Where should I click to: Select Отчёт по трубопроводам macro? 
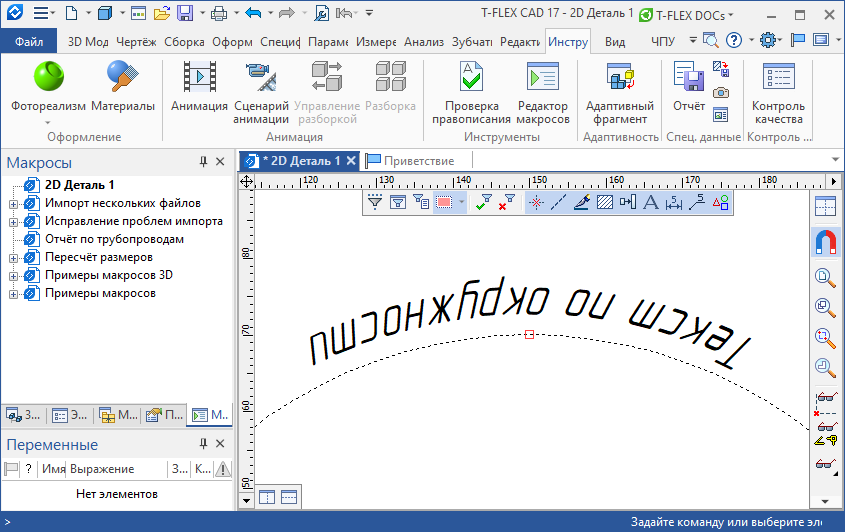pyautogui.click(x=114, y=240)
